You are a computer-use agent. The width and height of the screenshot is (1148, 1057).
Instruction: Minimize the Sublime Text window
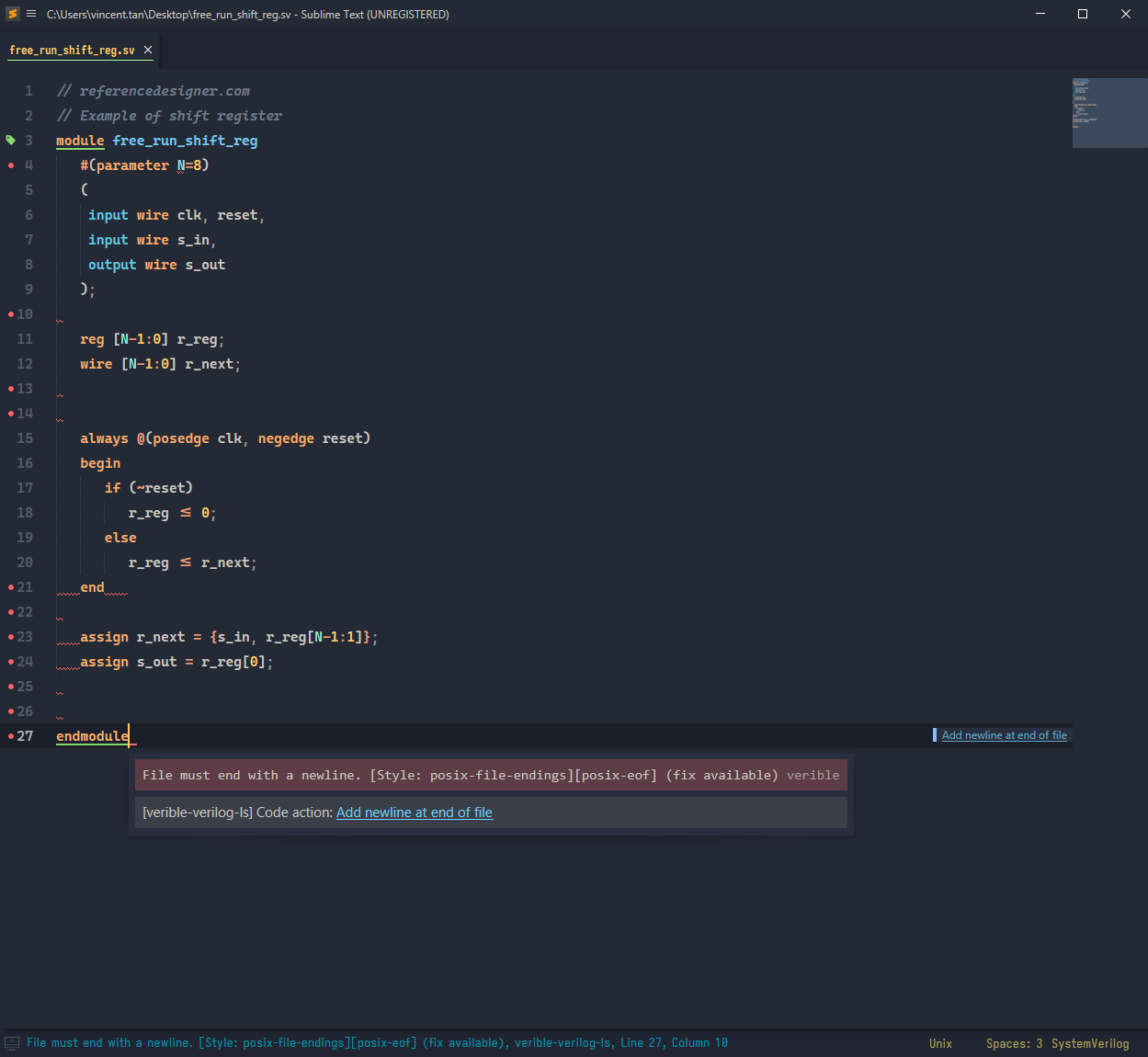(1040, 14)
